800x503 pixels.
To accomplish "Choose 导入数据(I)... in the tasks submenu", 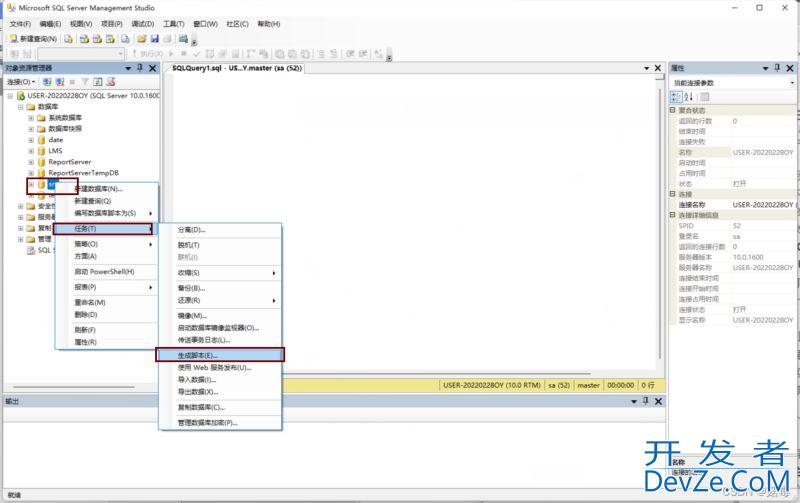I will (x=220, y=380).
